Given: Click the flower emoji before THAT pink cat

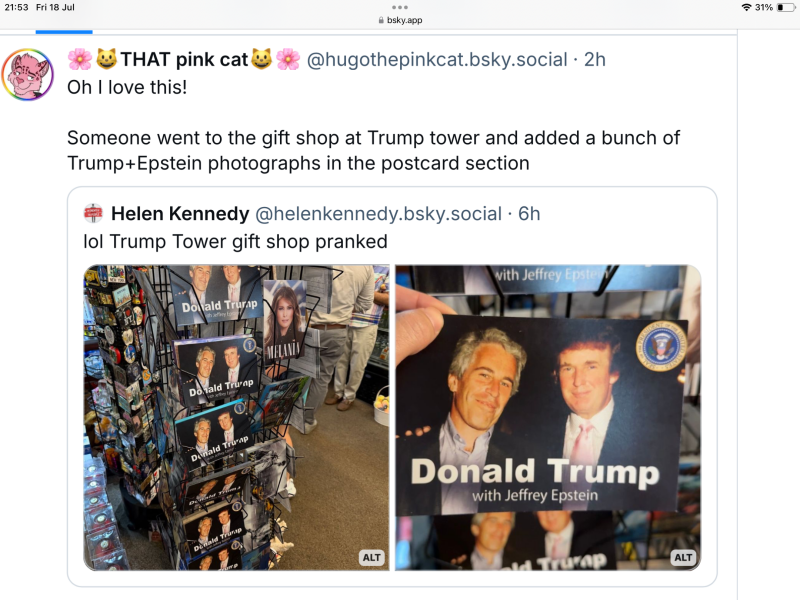Looking at the screenshot, I should pyautogui.click(x=76, y=60).
